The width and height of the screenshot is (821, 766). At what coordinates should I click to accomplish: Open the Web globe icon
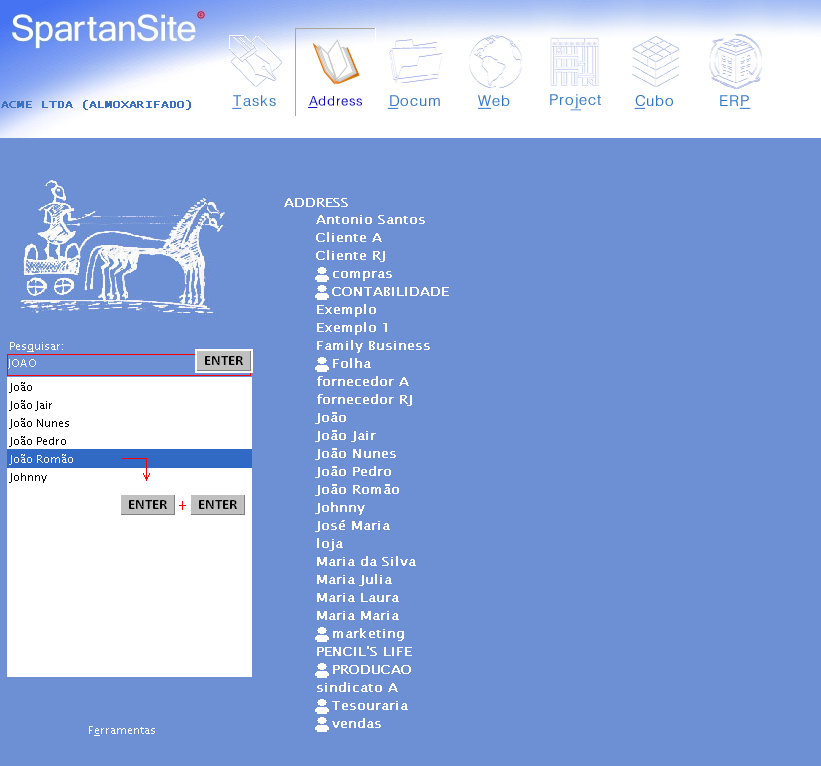[495, 62]
